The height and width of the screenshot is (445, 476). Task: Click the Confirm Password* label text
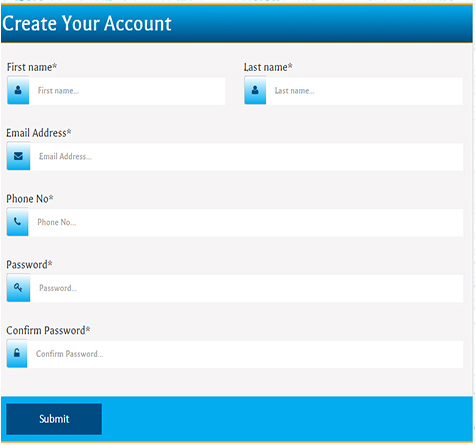pyautogui.click(x=48, y=330)
